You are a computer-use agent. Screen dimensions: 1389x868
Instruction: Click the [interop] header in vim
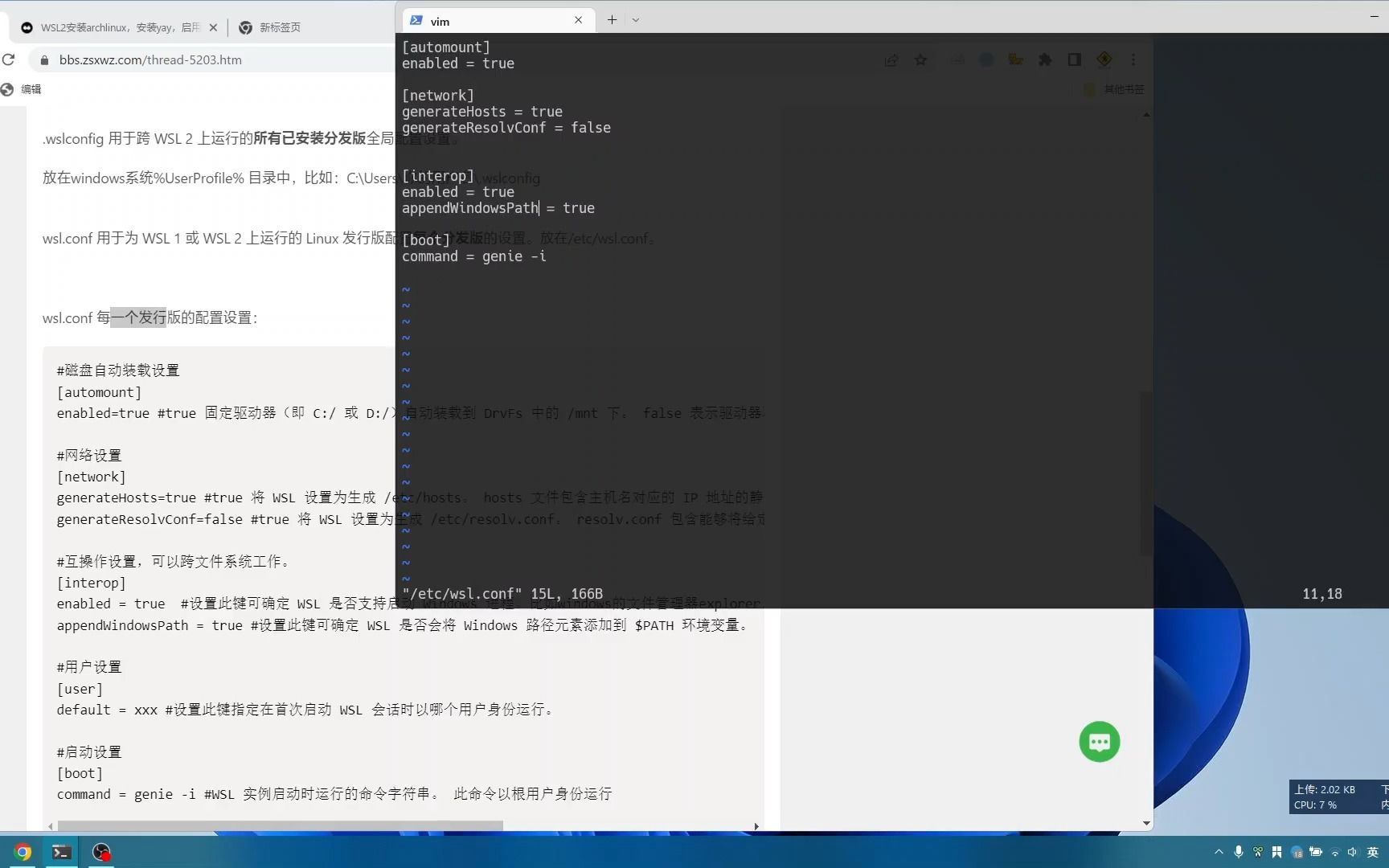tap(438, 176)
